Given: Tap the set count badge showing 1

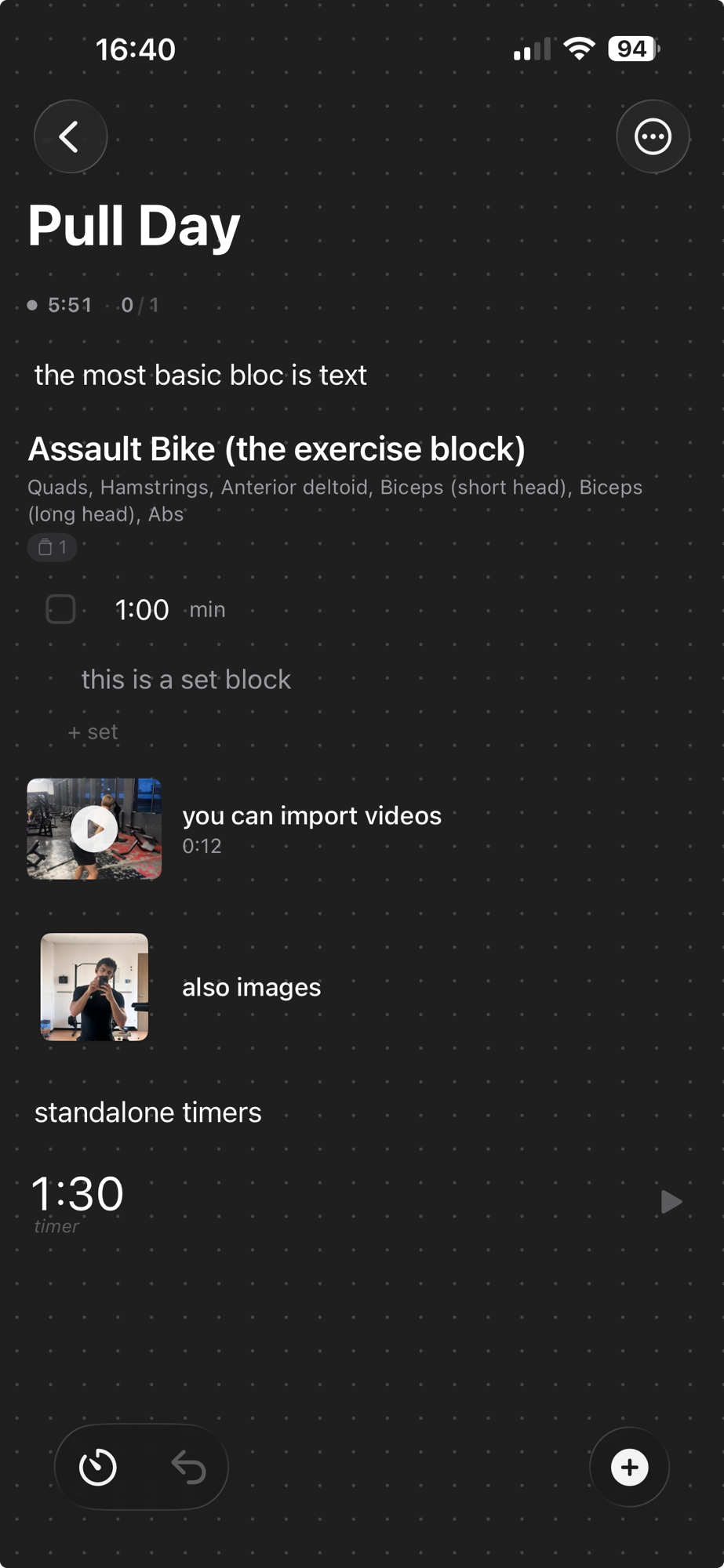Looking at the screenshot, I should pos(53,547).
